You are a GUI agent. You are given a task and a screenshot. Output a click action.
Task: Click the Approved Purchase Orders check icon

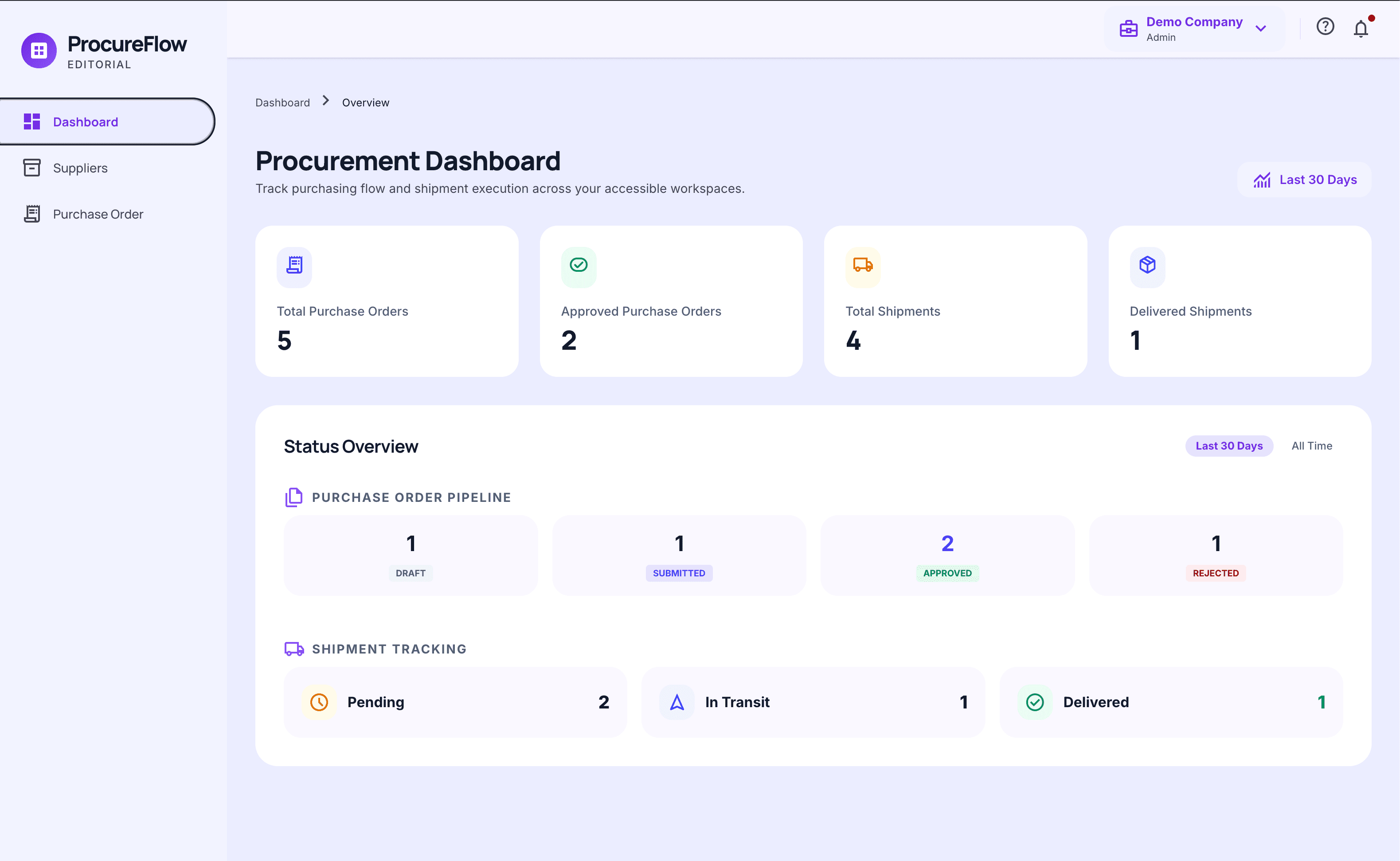click(x=579, y=265)
